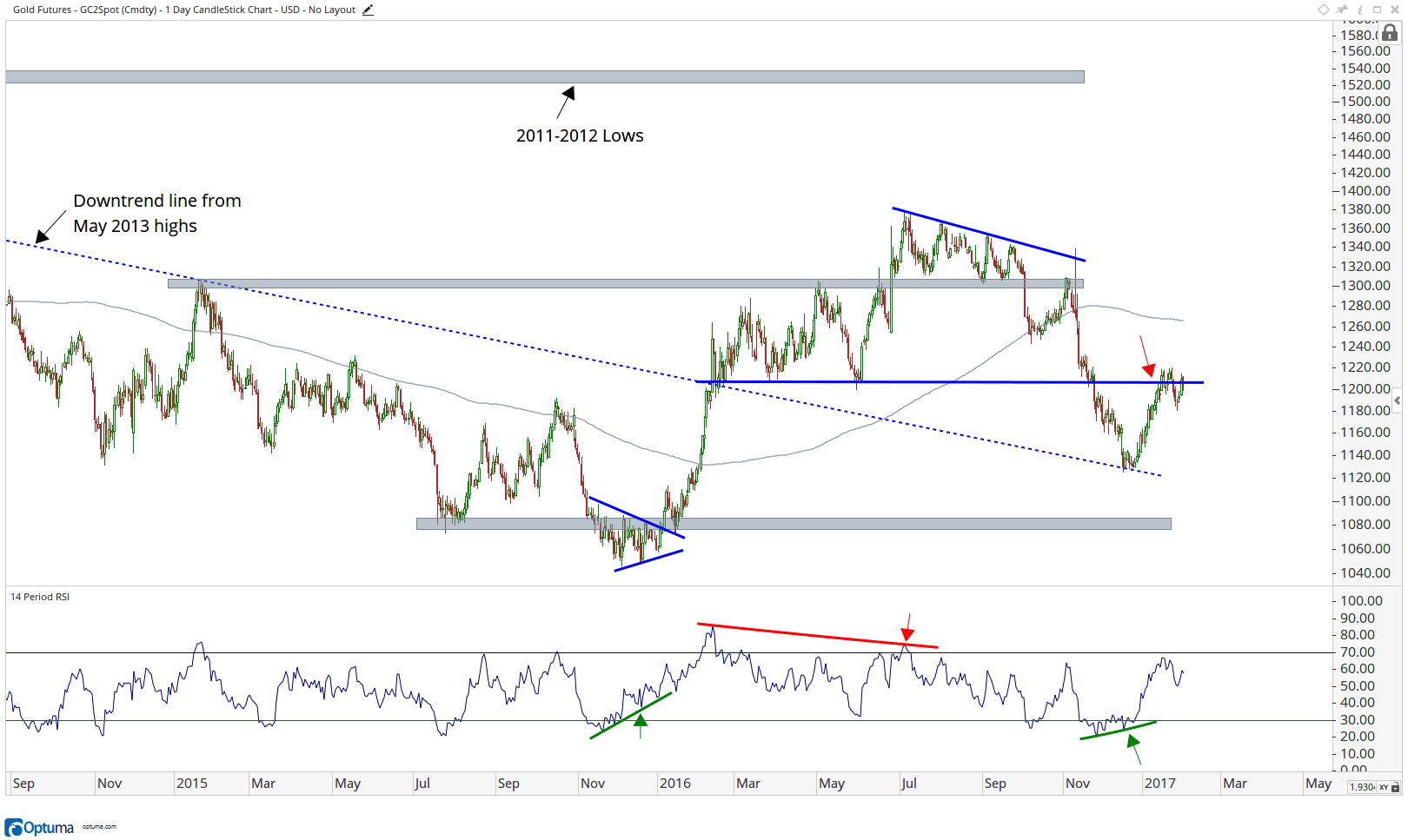Expand the side panel arrow on right edge
1408x840 pixels.
(x=1397, y=400)
